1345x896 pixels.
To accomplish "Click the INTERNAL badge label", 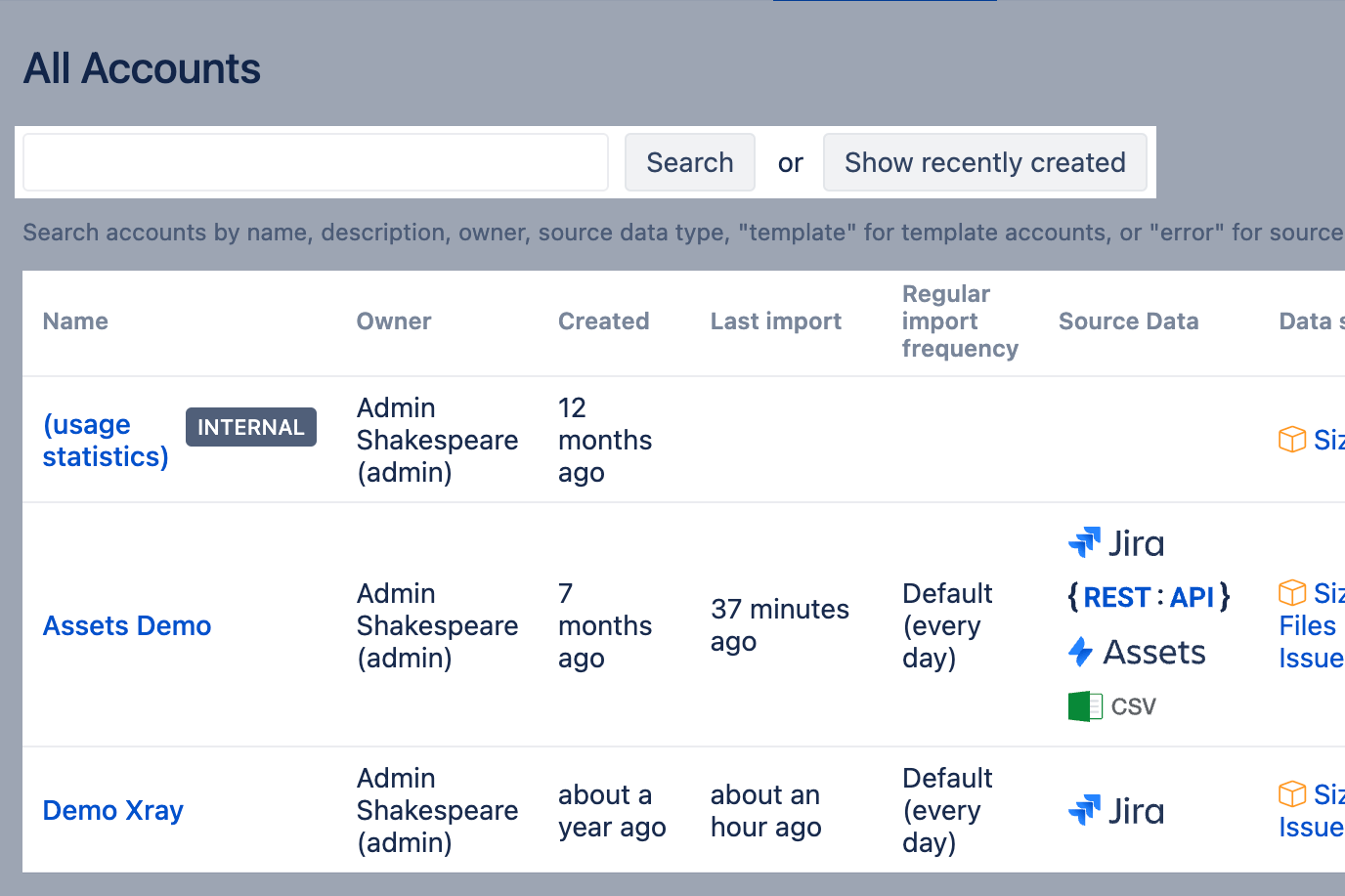I will [x=251, y=427].
